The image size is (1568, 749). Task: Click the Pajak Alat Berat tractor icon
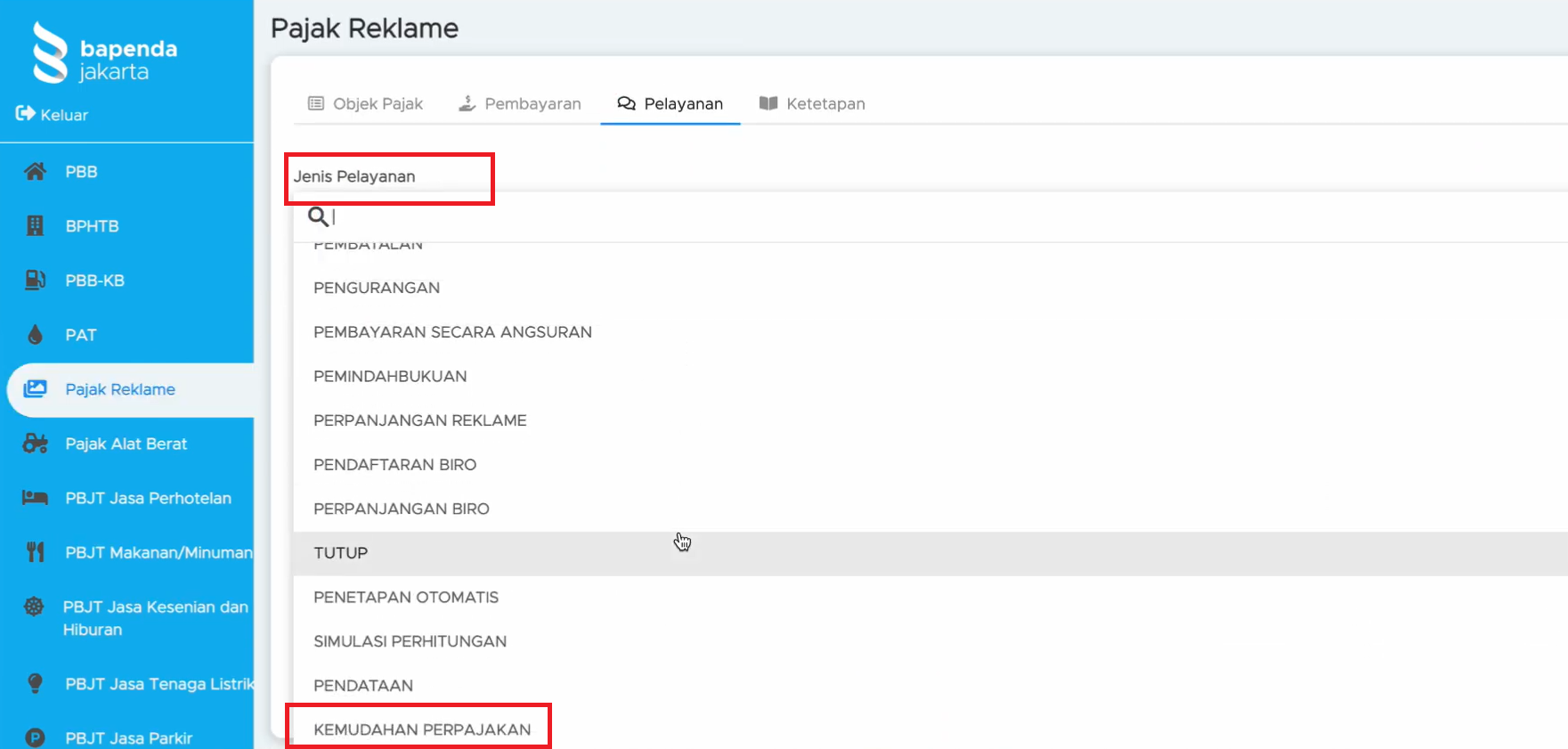(x=35, y=444)
